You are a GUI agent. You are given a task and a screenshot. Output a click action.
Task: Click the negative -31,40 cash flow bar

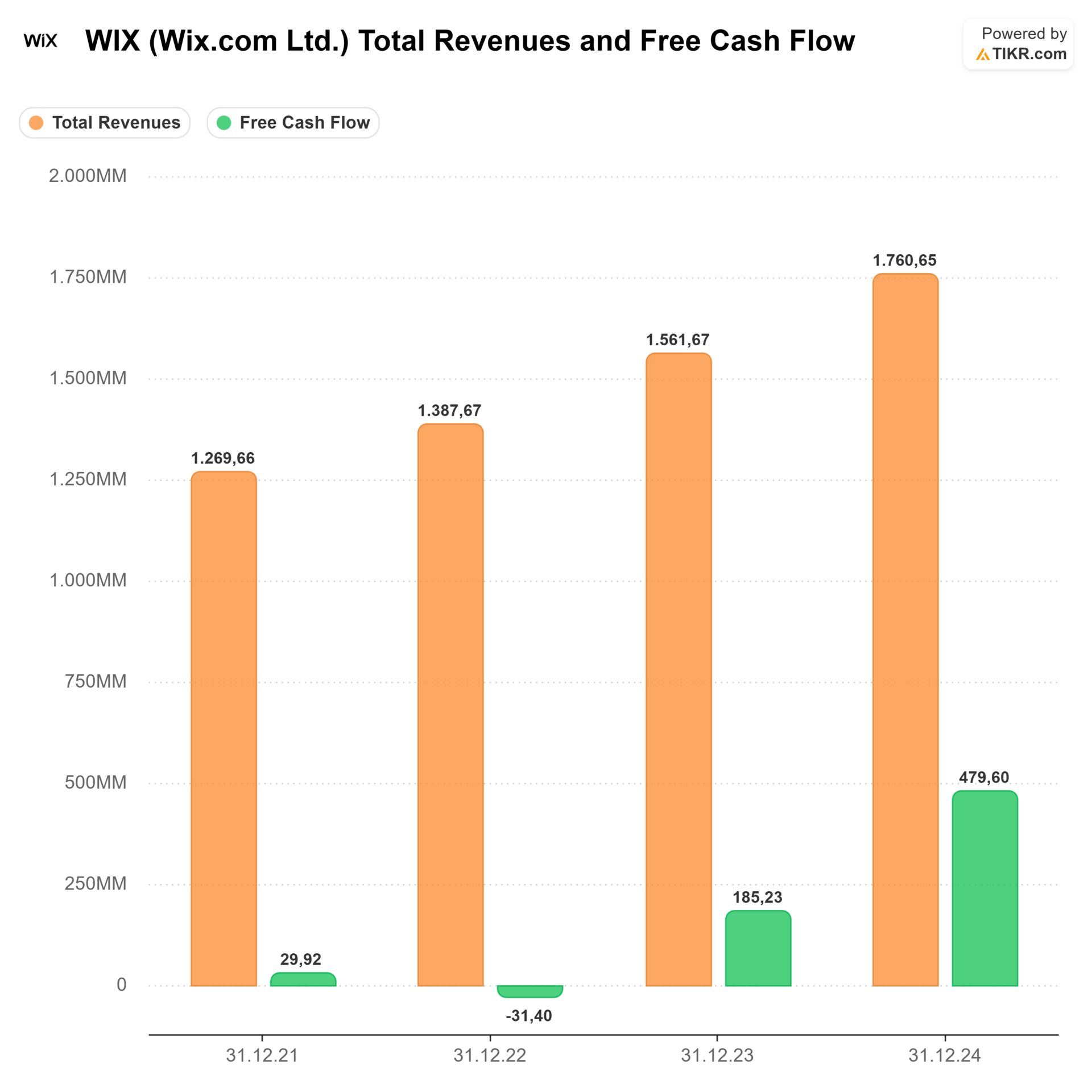(530, 991)
